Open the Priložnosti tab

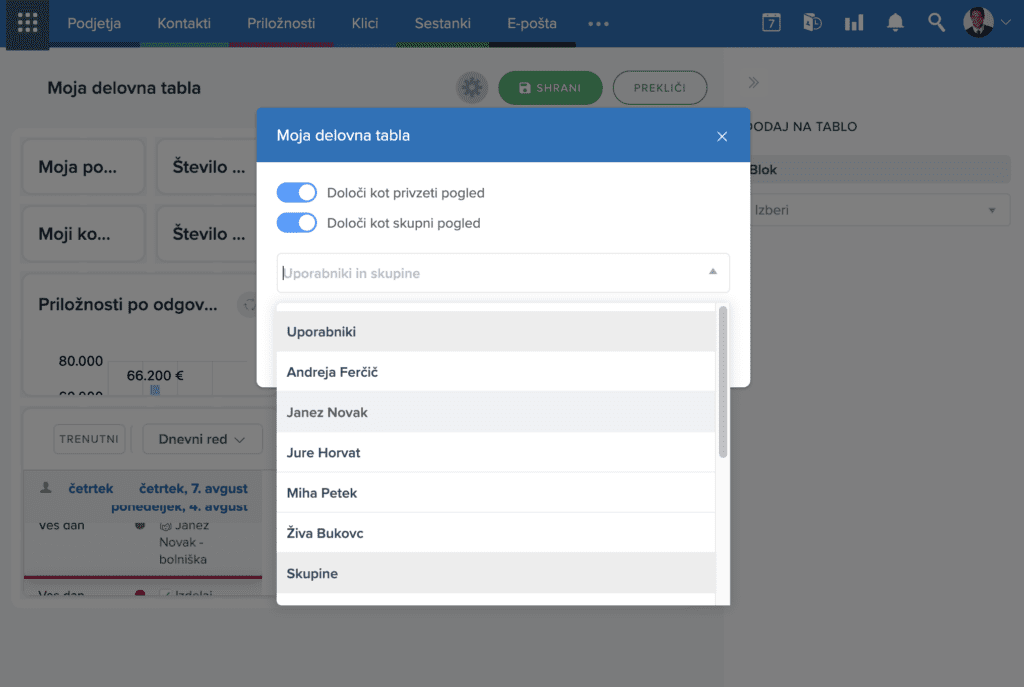[281, 23]
